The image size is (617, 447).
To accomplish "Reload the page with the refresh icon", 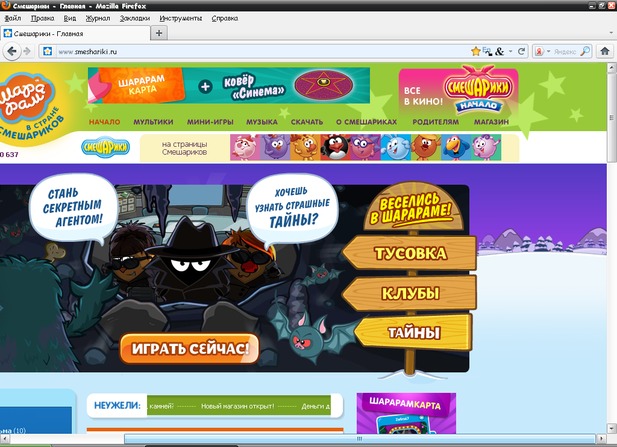I will (x=521, y=51).
